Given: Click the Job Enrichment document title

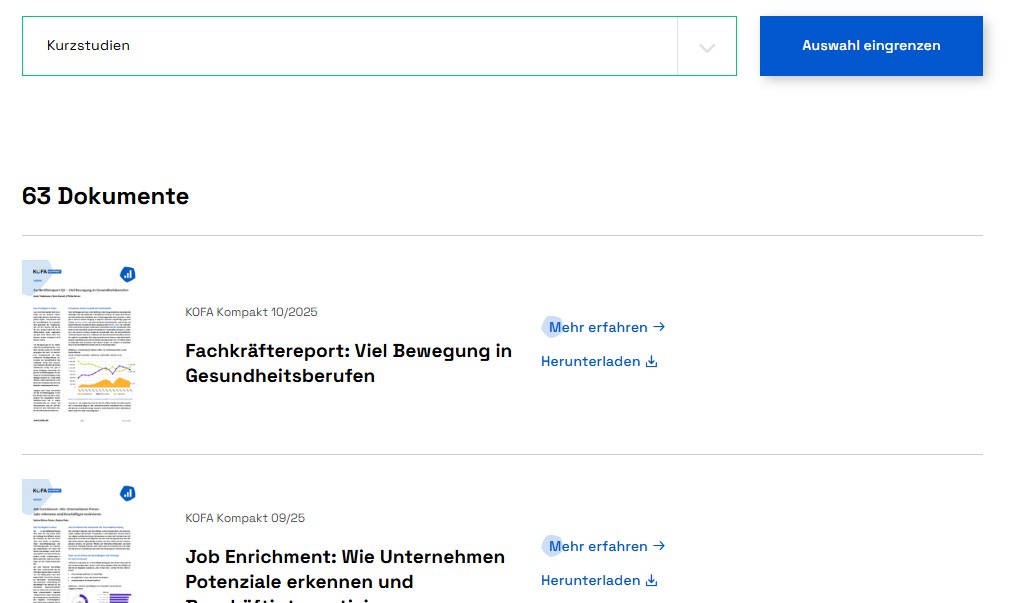Looking at the screenshot, I should tap(345, 569).
